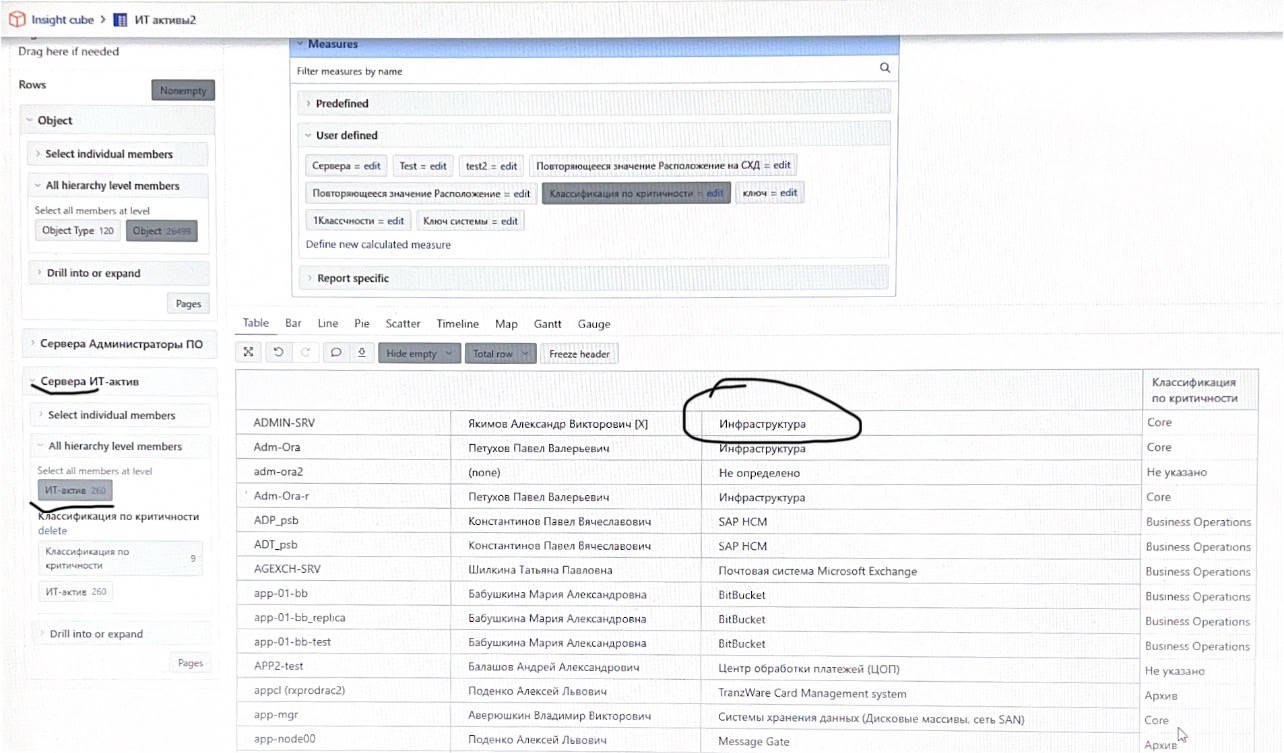The width and height of the screenshot is (1284, 753).
Task: Toggle the Freeze header button
Action: (x=579, y=354)
